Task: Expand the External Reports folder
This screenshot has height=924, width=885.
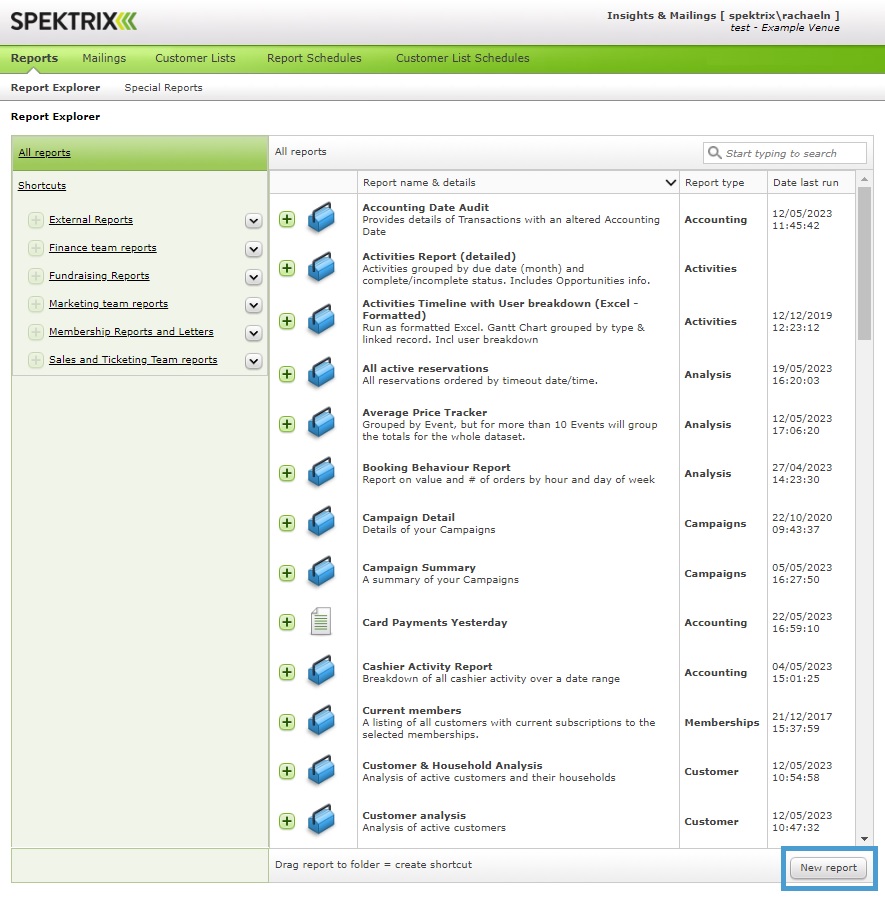Action: click(x=36, y=220)
